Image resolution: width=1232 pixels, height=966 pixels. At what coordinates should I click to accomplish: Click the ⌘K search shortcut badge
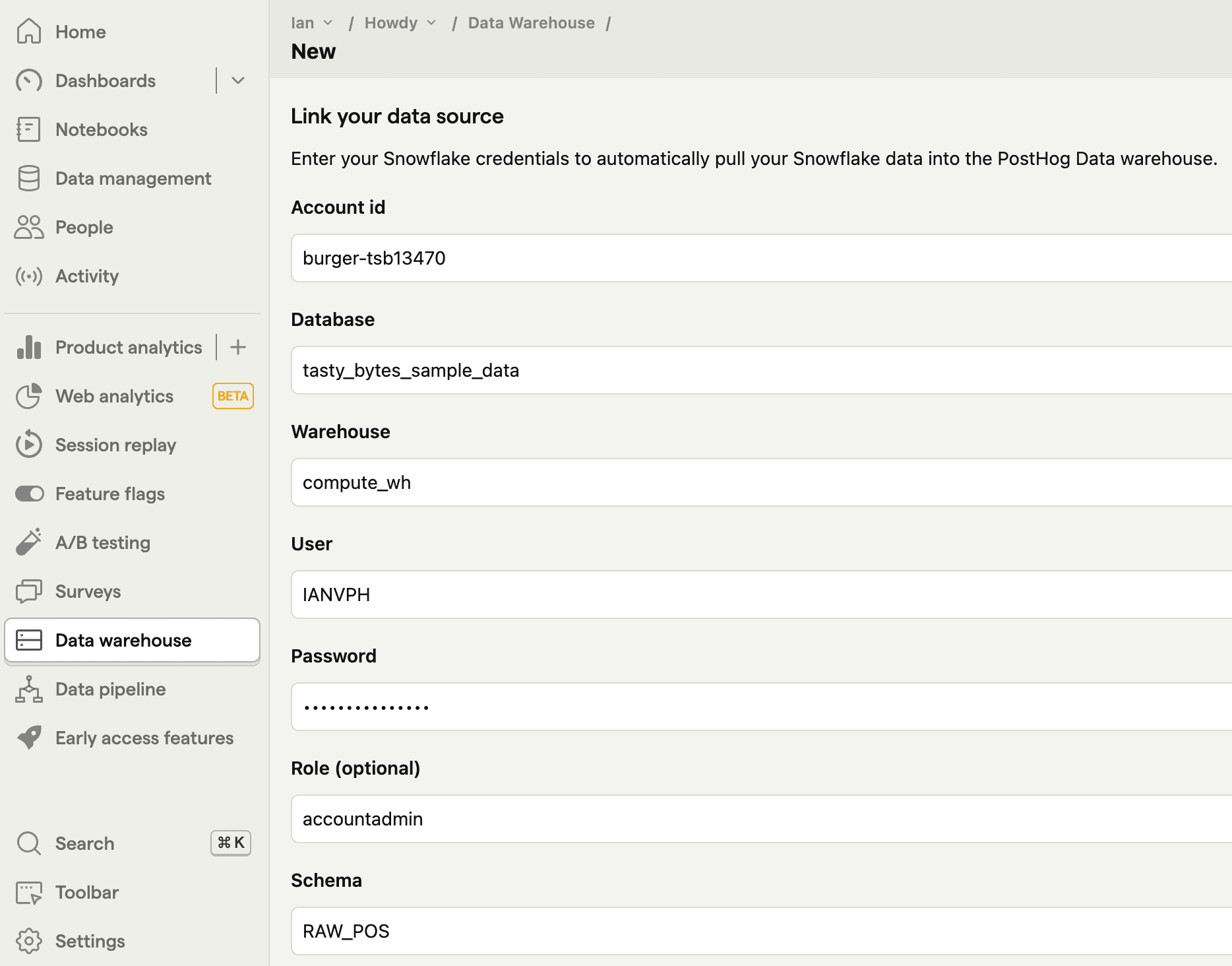point(231,843)
